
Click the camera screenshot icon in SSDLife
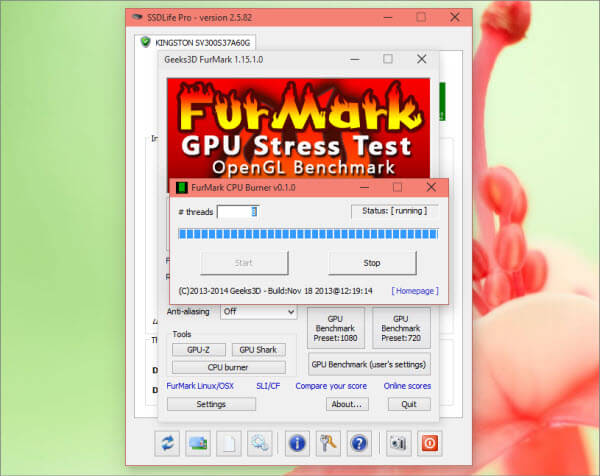[x=399, y=443]
